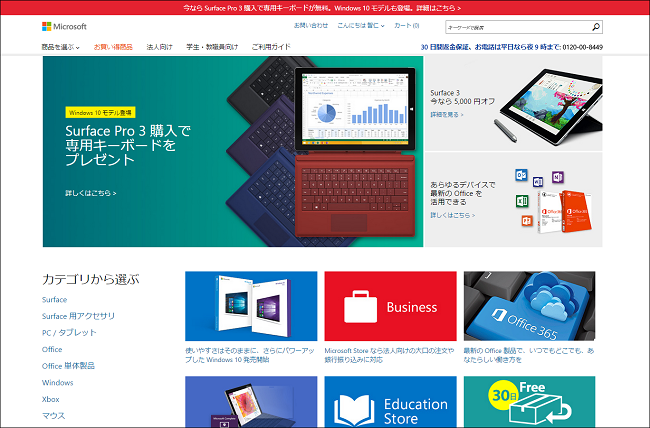Open the ご利用ガイド menu item
This screenshot has width=650, height=428.
pos(271,47)
